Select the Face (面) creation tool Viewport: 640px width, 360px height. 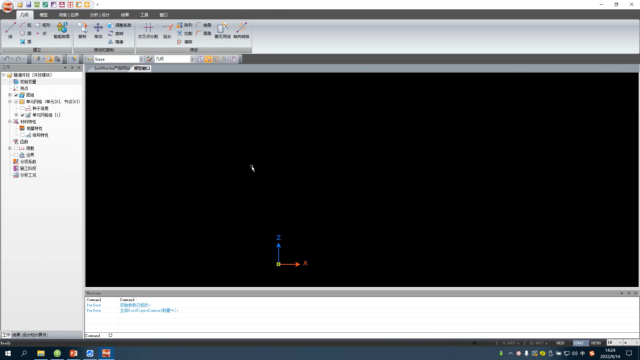tap(25, 42)
